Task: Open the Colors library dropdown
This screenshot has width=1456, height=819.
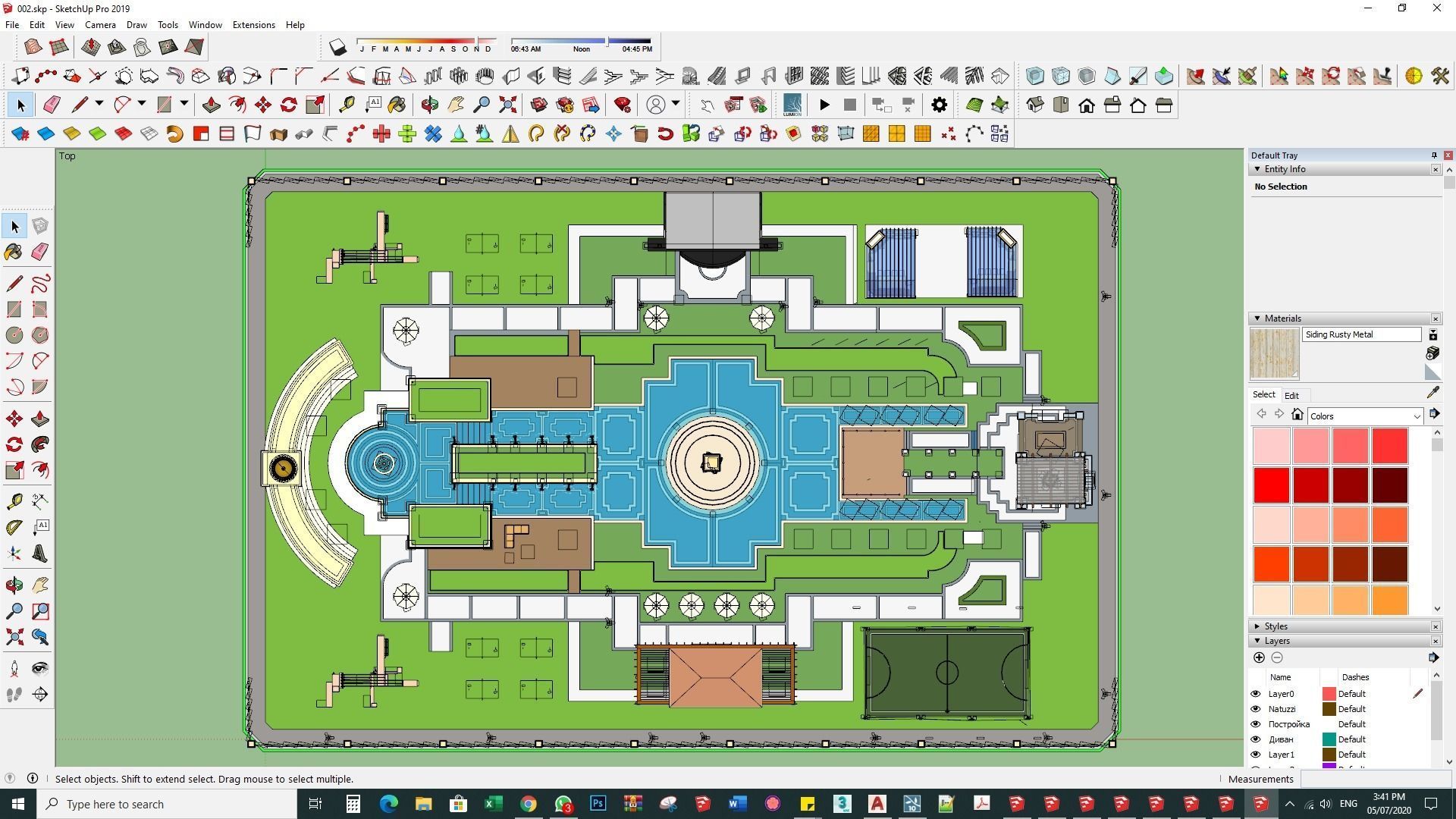Action: 1364,416
